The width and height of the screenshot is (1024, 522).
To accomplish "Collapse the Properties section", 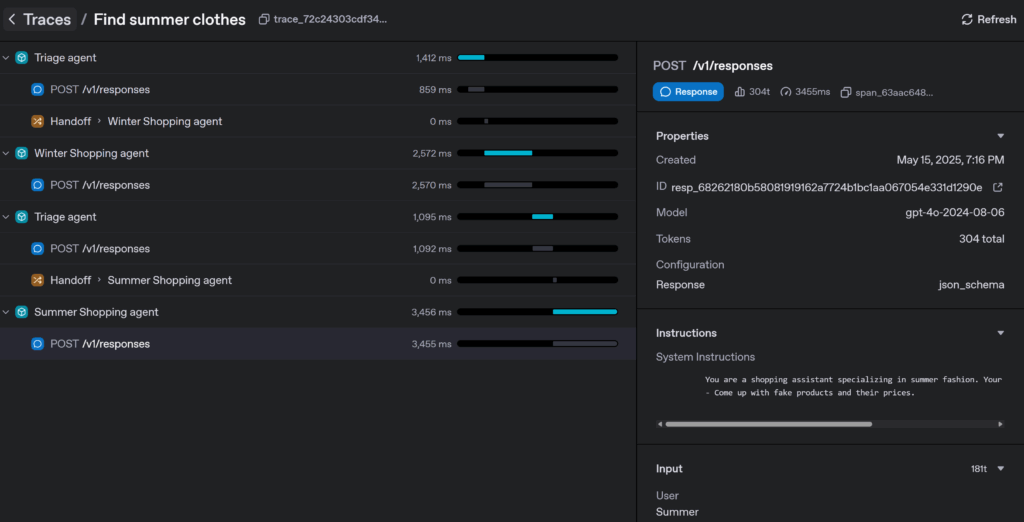I will coord(1000,136).
